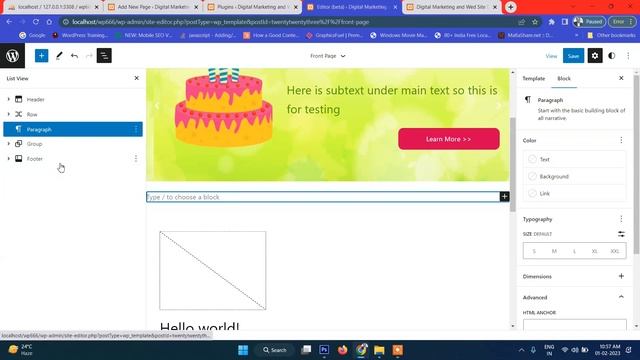
Task: Close the List View panel
Action: 136,78
